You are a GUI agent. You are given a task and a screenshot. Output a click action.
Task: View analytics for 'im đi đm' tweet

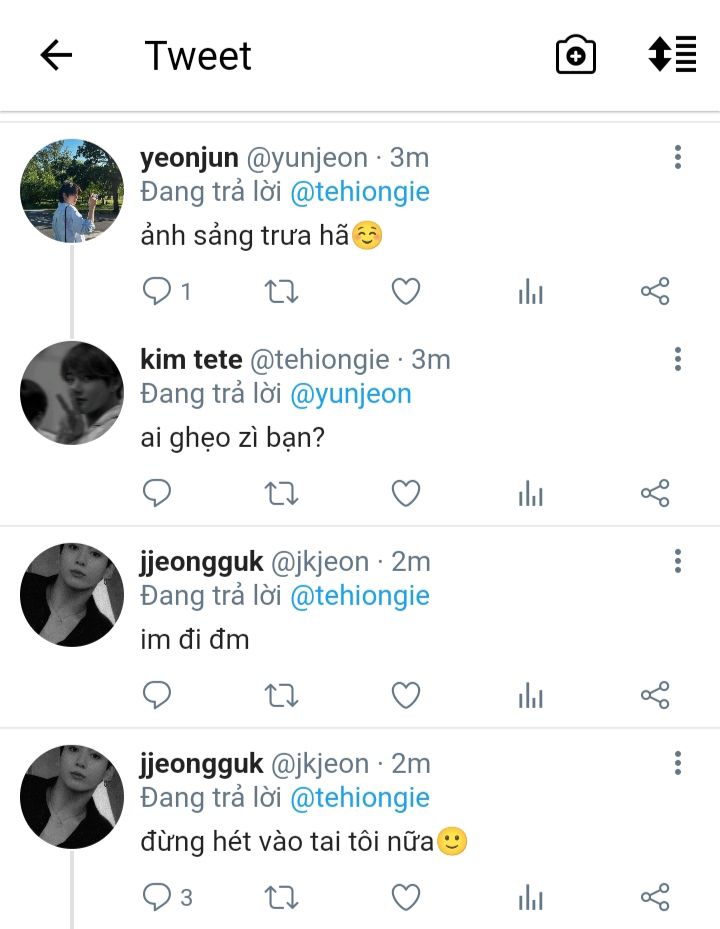click(530, 695)
